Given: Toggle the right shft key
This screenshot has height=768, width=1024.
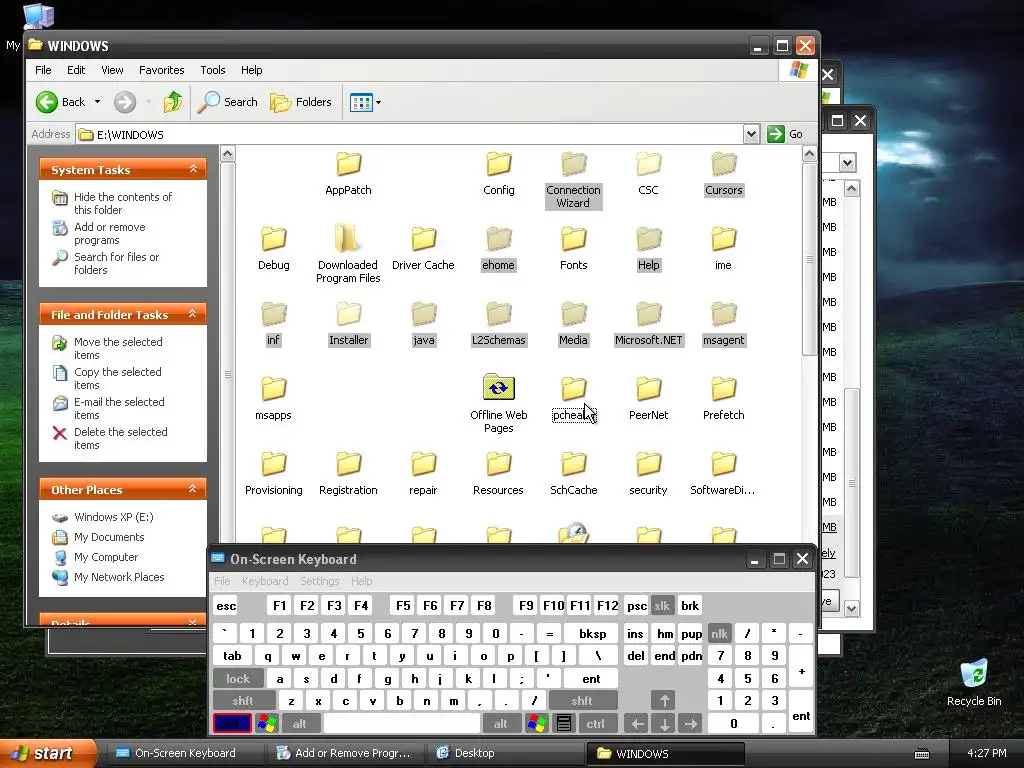Looking at the screenshot, I should click(x=582, y=701).
